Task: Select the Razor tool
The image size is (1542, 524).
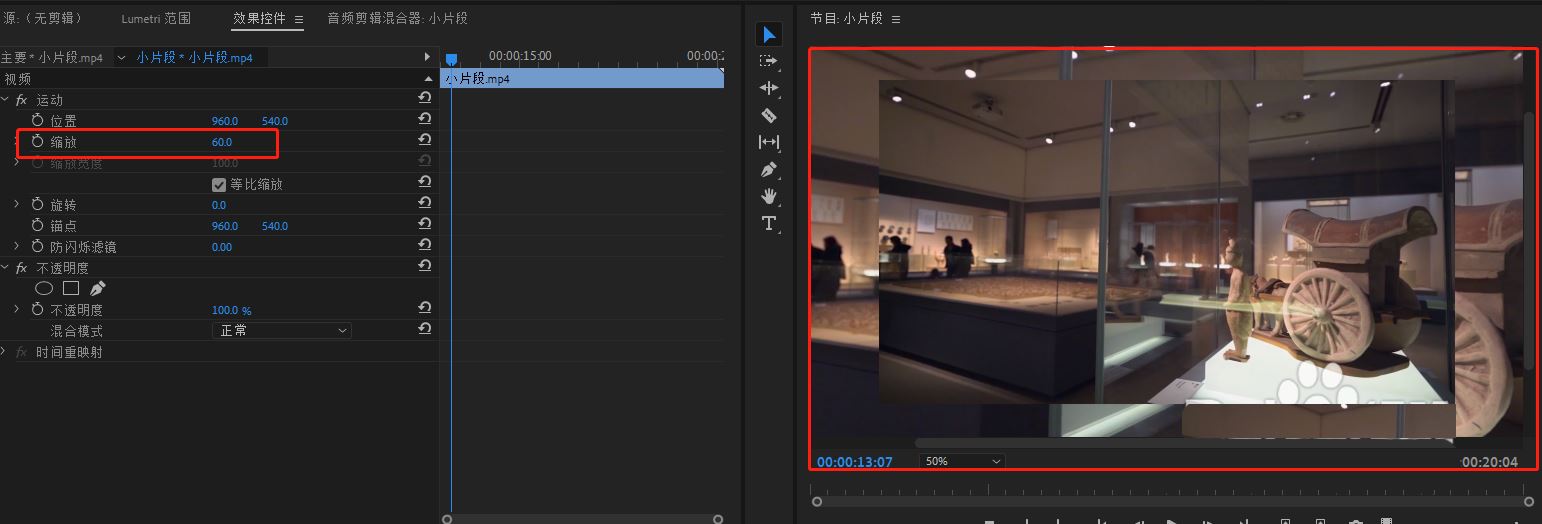Action: click(768, 115)
